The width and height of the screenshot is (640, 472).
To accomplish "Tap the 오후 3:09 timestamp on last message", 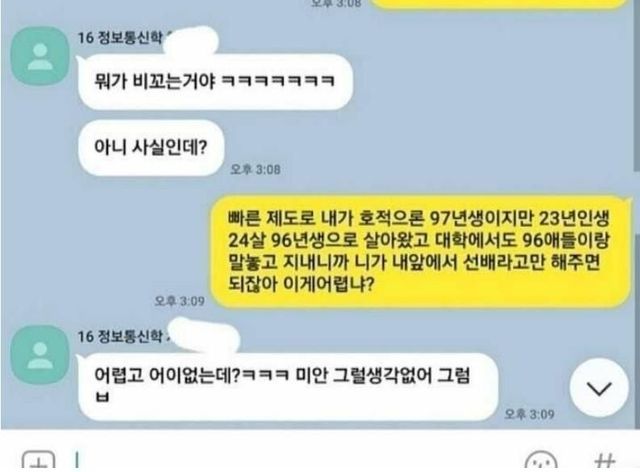I will 529,414.
